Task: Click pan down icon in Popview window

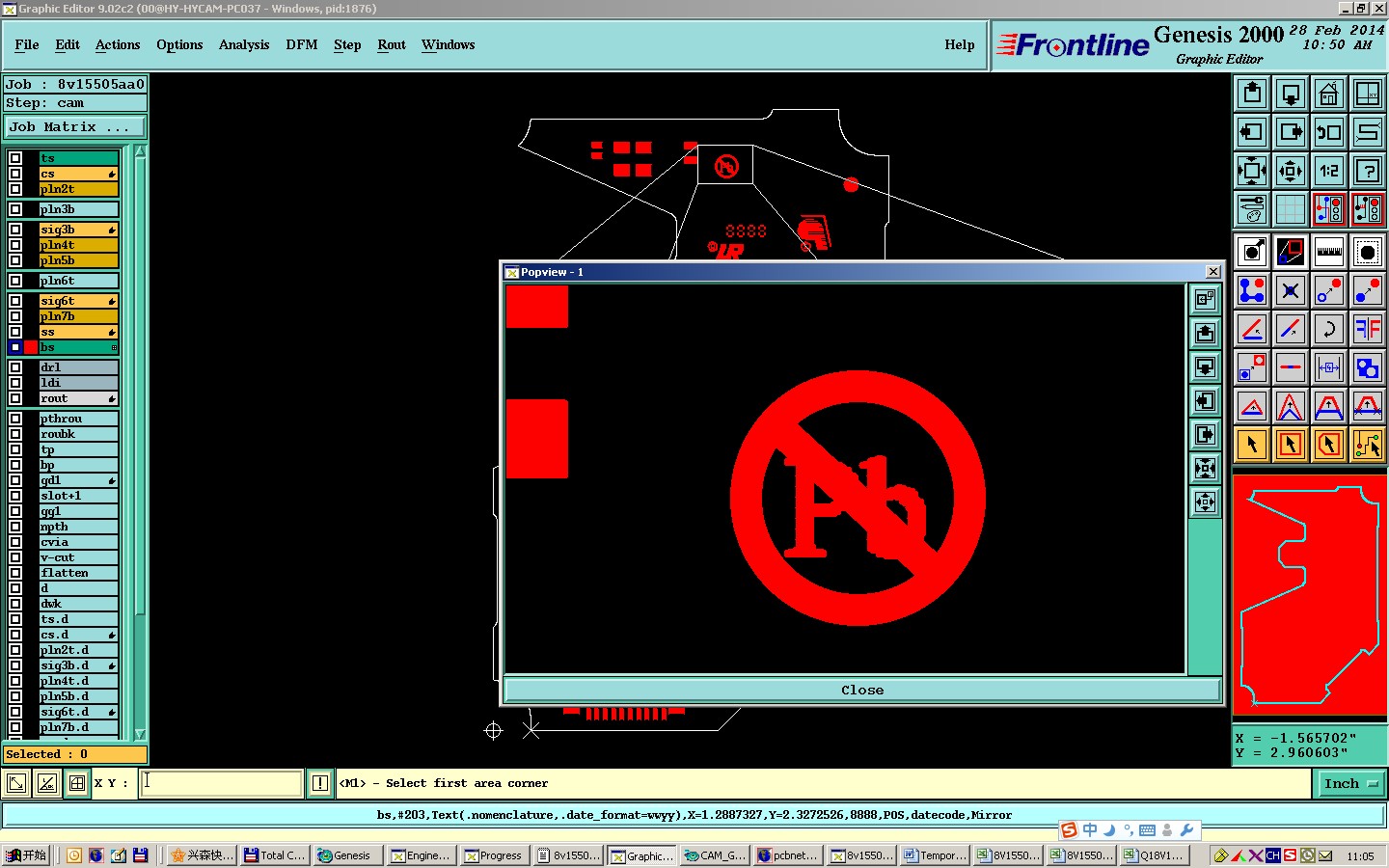Action: tap(1206, 366)
